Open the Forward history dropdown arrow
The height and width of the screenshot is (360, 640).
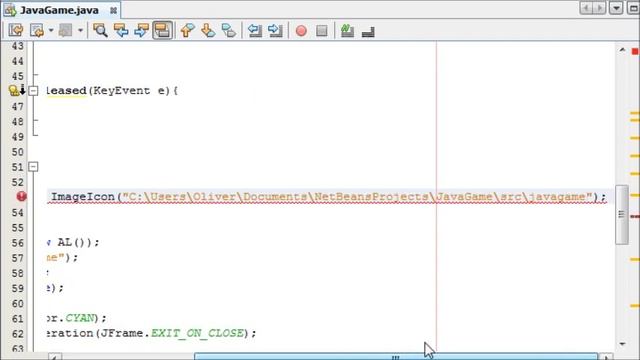coord(80,30)
